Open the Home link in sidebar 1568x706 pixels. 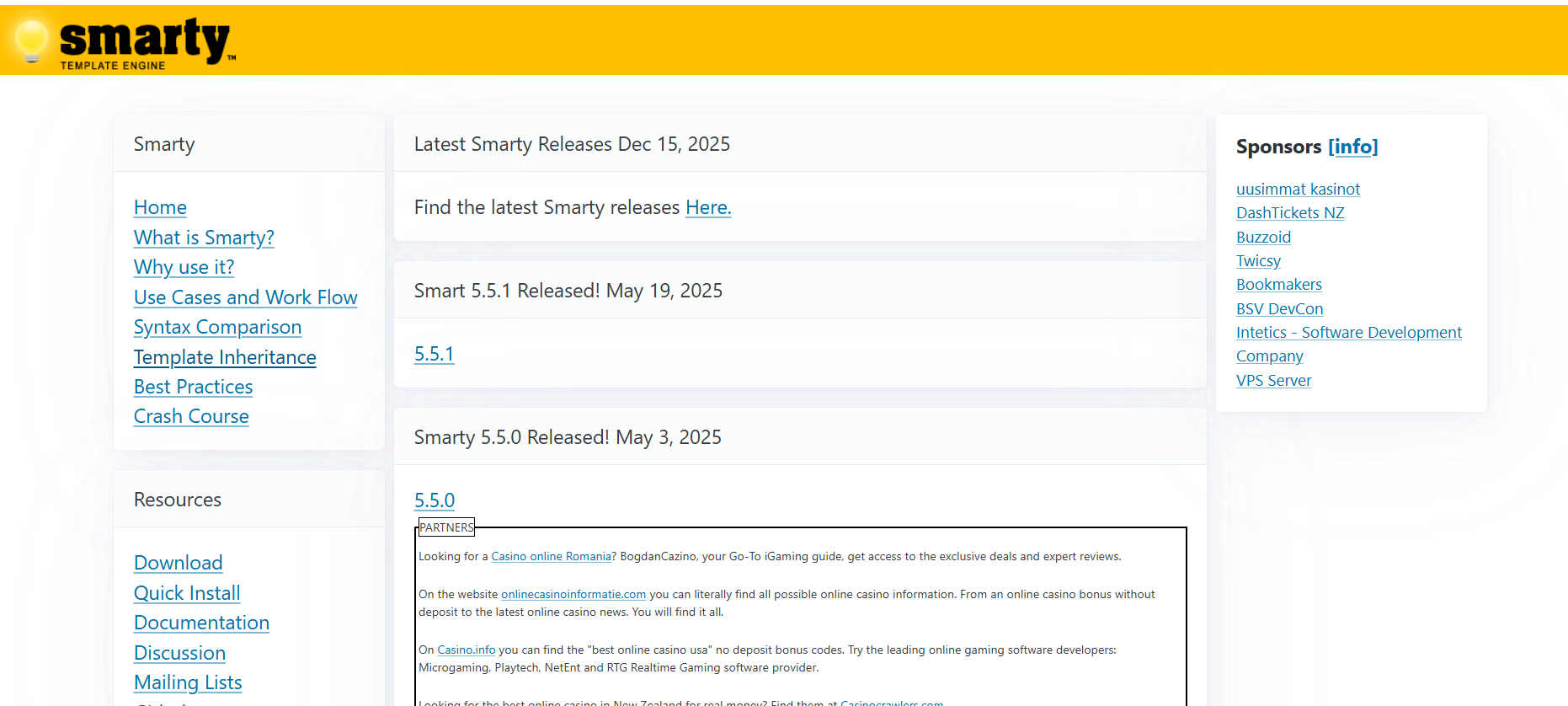pos(160,207)
